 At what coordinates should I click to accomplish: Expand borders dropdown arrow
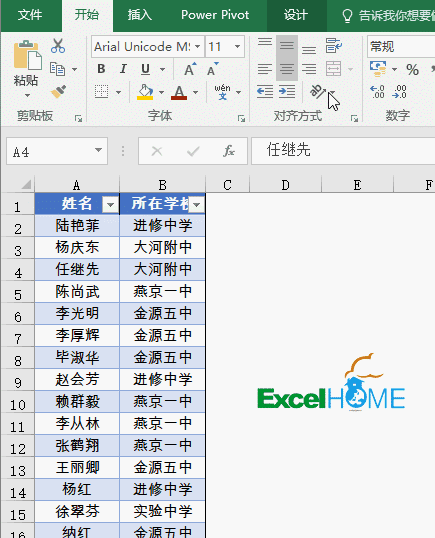pyautogui.click(x=118, y=92)
